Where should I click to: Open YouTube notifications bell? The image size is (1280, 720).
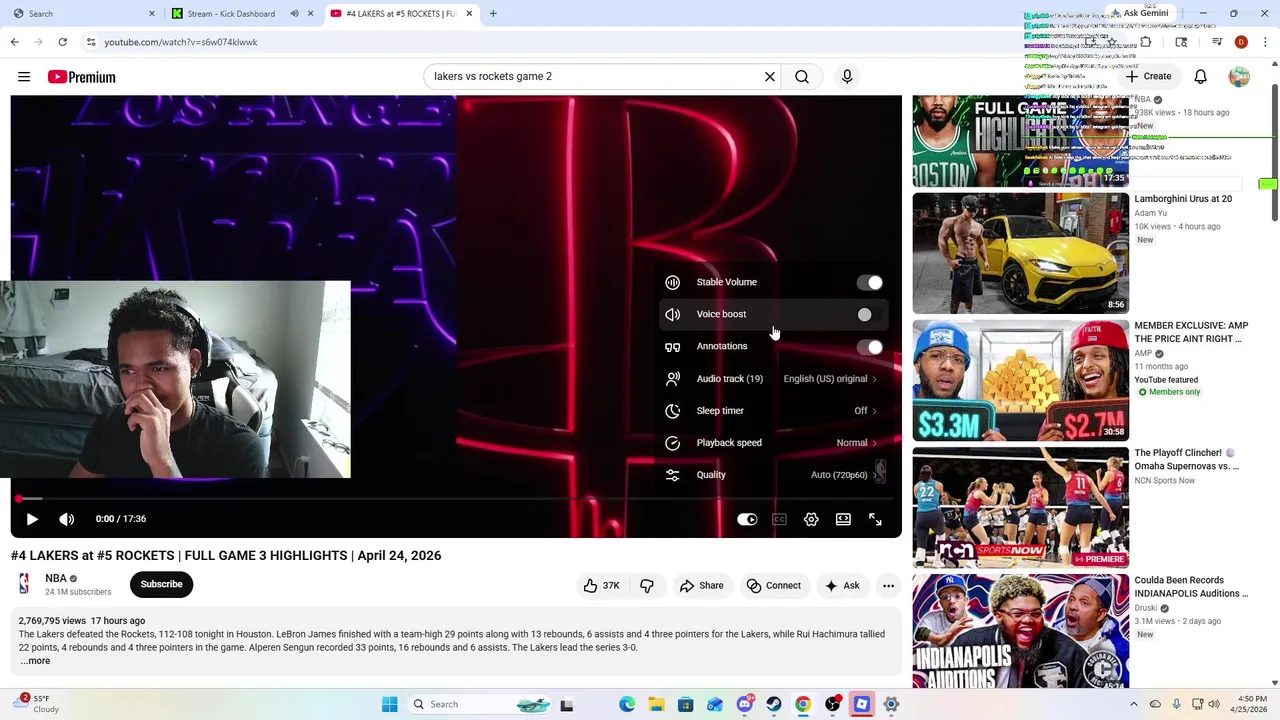click(x=1201, y=77)
